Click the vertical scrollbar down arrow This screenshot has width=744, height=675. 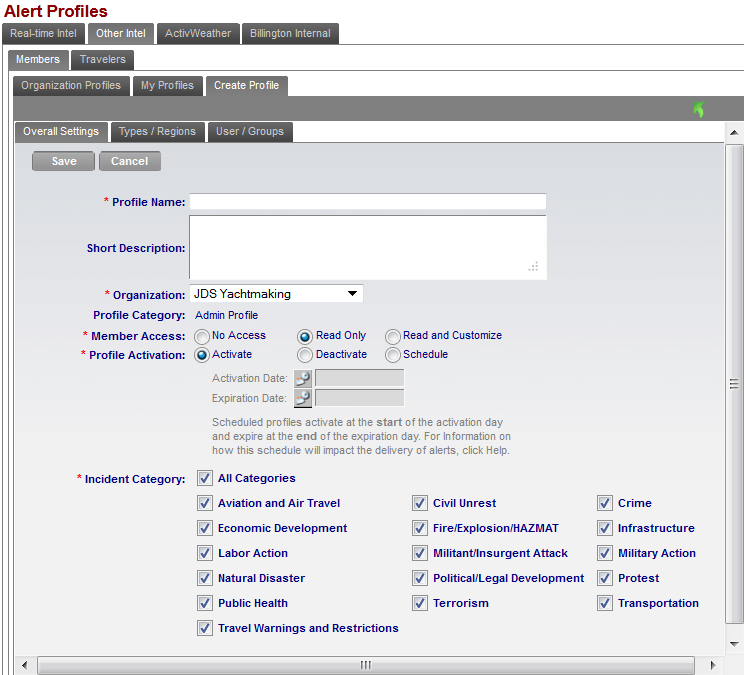tap(734, 643)
